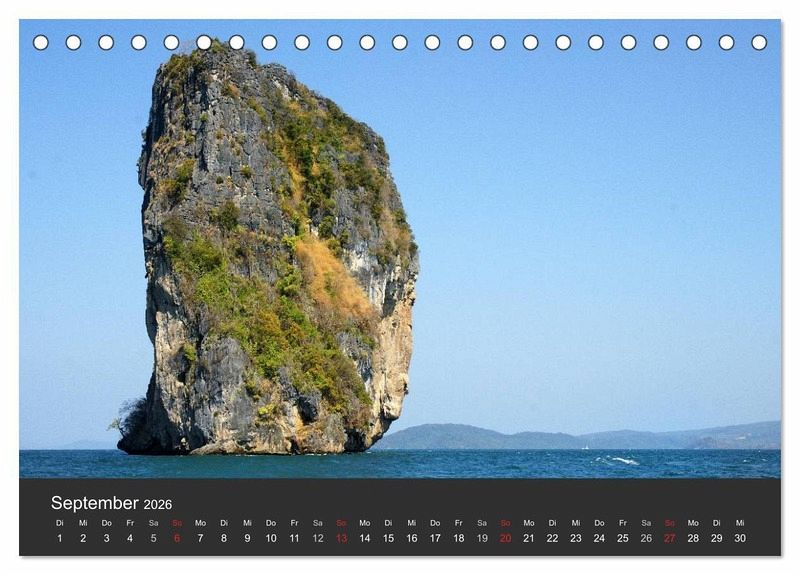This screenshot has width=800, height=575.
Task: Click the rightmost binding hole at top
Action: point(759,42)
